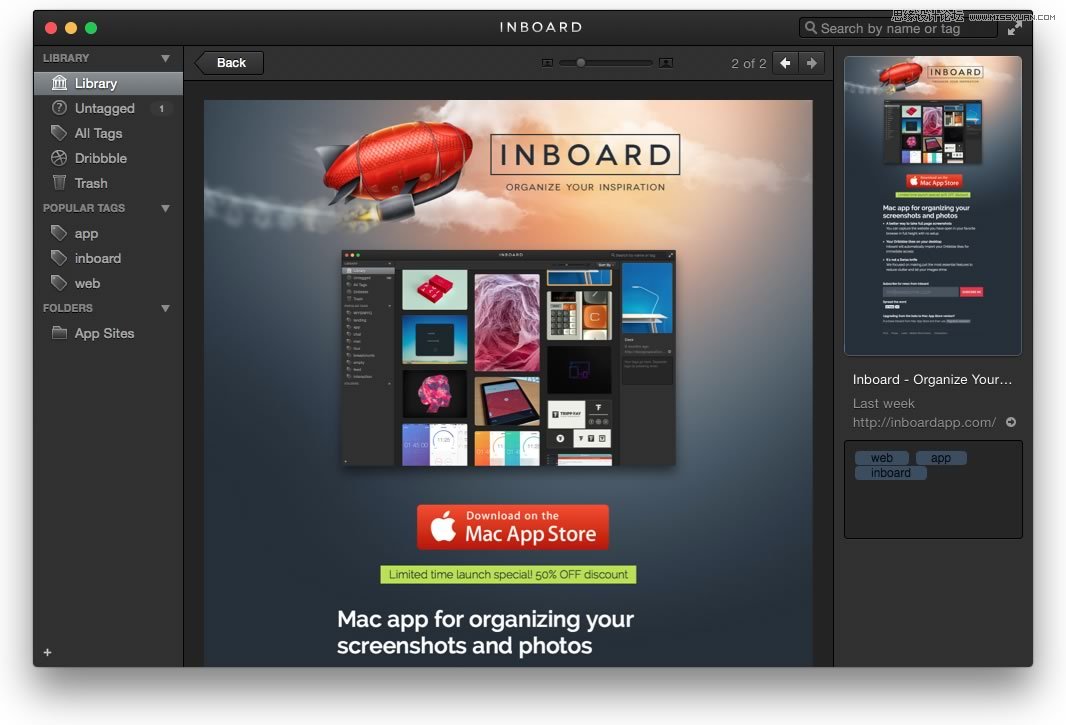Go to the next image arrow

[812, 63]
